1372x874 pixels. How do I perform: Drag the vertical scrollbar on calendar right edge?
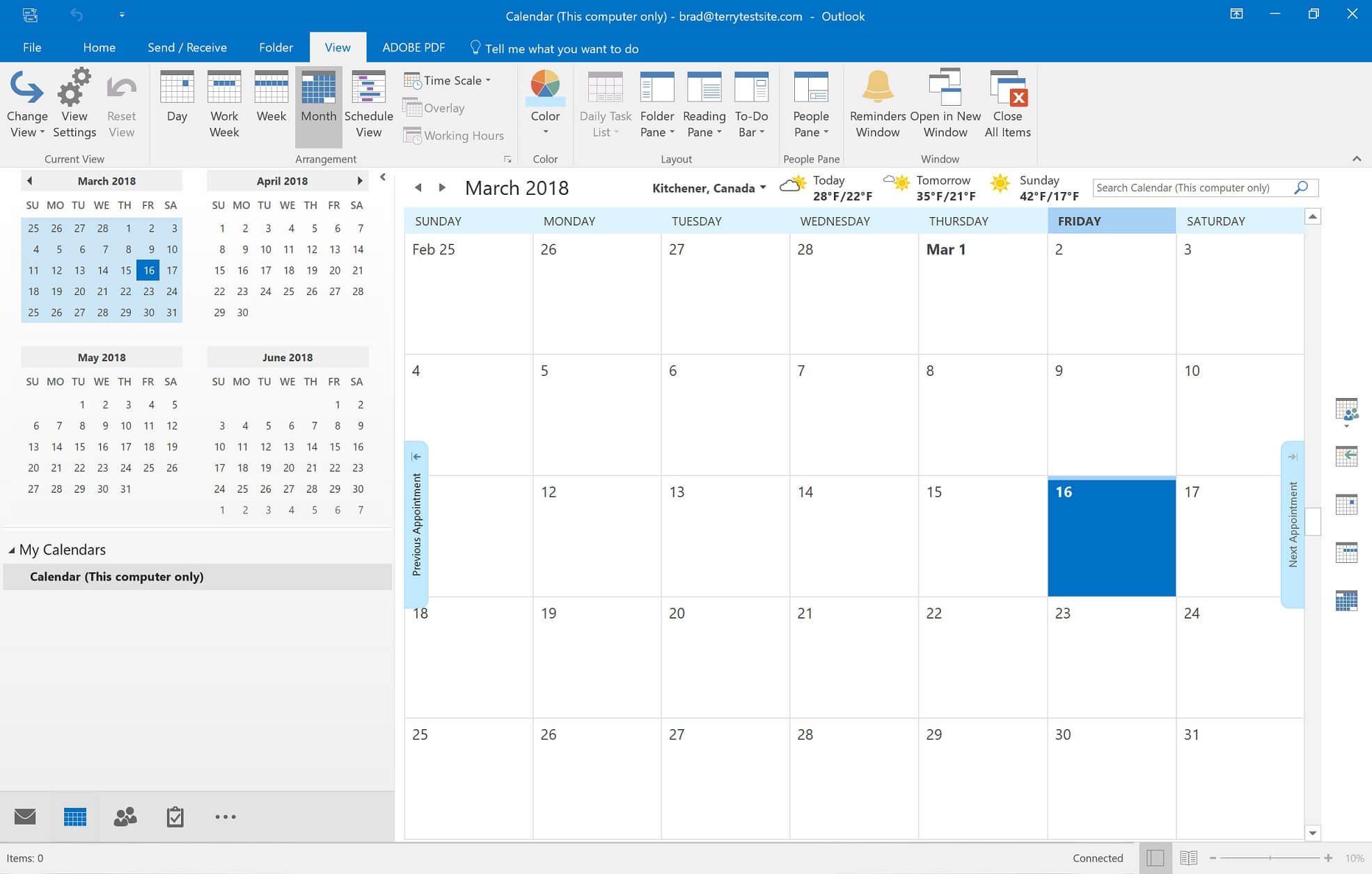[x=1314, y=525]
